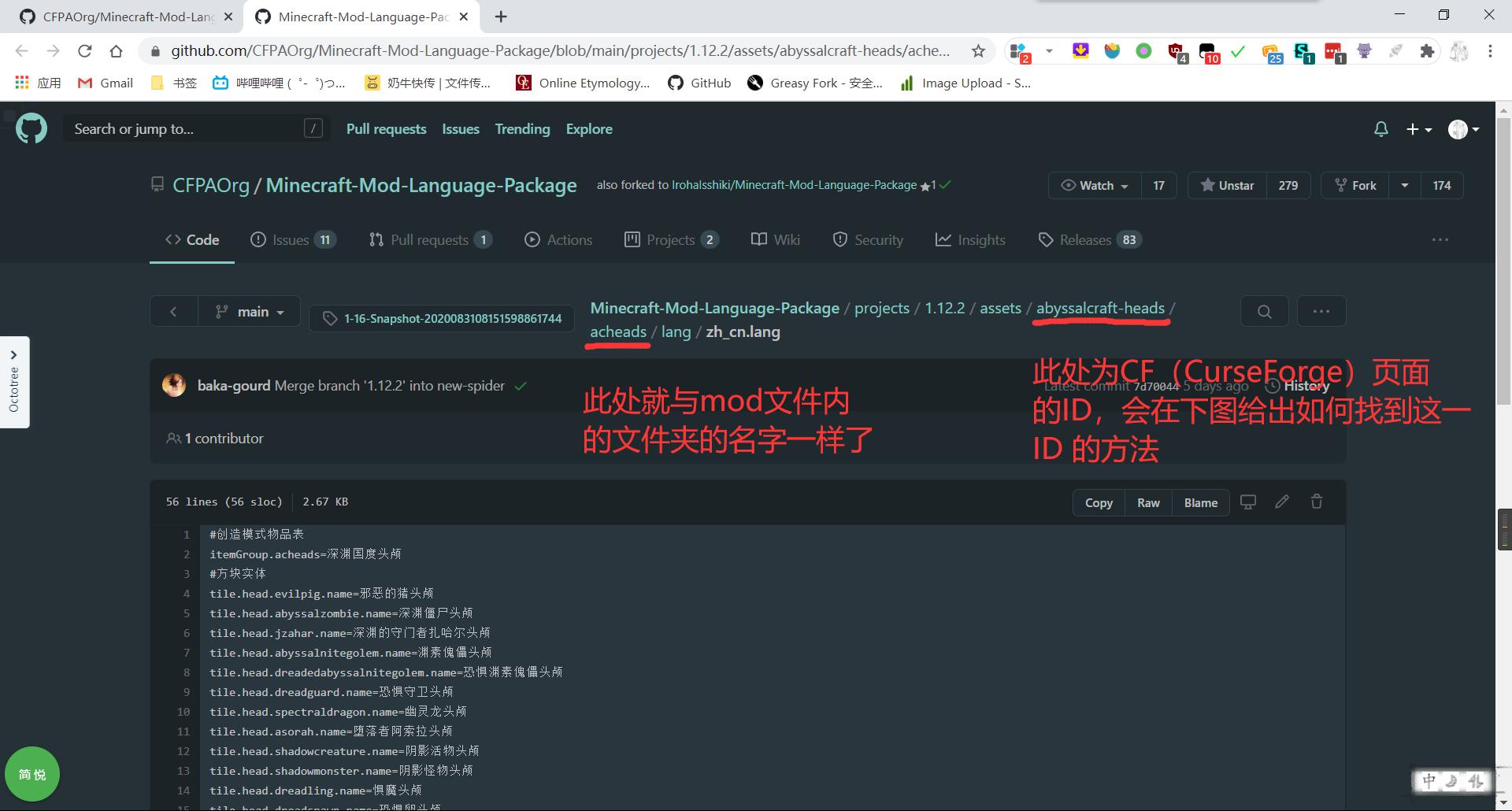Click the 简悦 floating reader icon
Screen dimensions: 1512x811
pyautogui.click(x=31, y=774)
